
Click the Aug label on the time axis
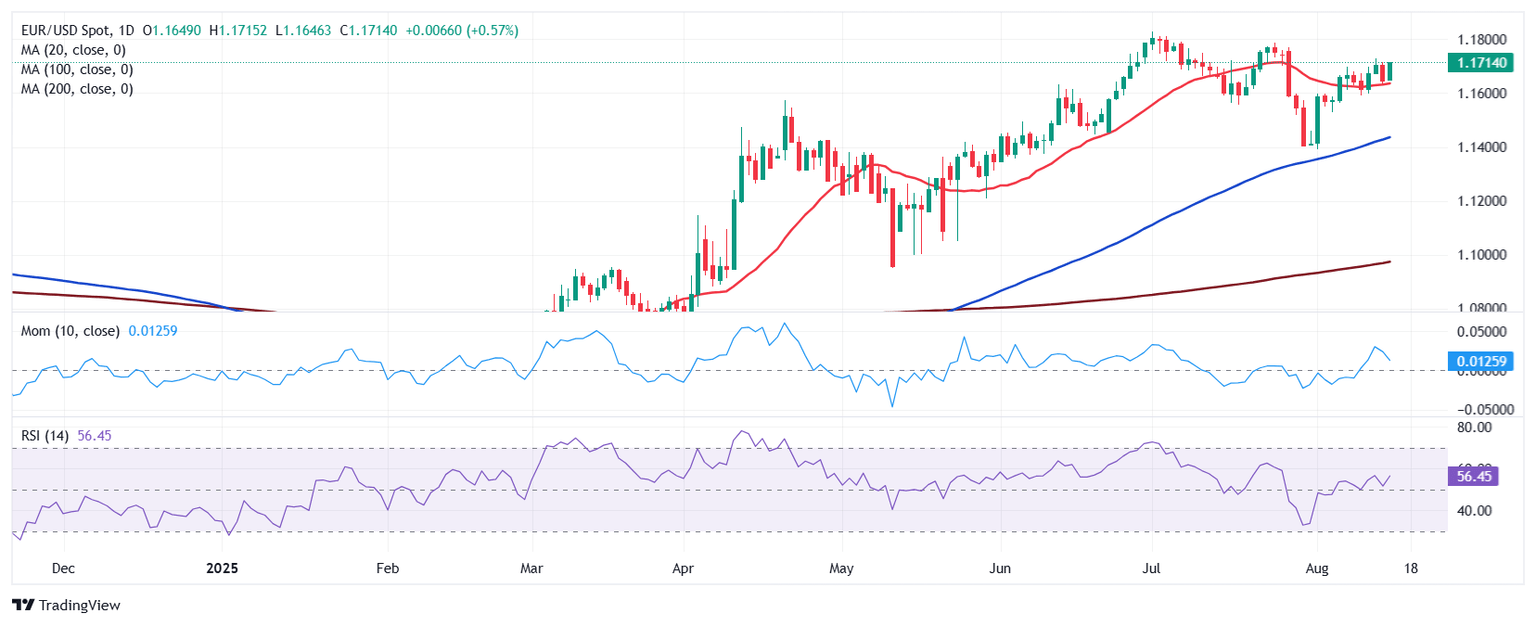[1309, 567]
